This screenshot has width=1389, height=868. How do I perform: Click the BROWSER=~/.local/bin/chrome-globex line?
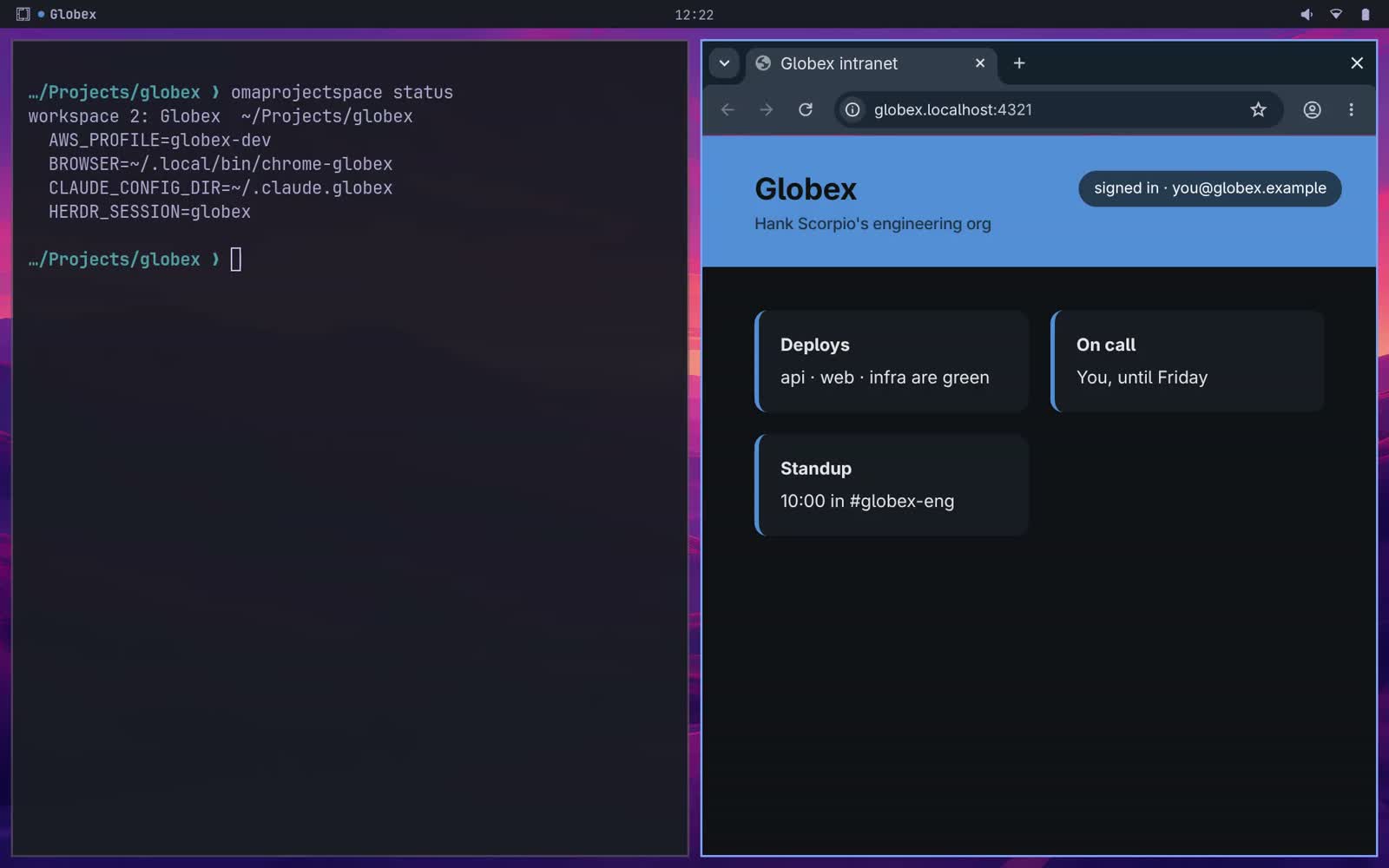[221, 164]
